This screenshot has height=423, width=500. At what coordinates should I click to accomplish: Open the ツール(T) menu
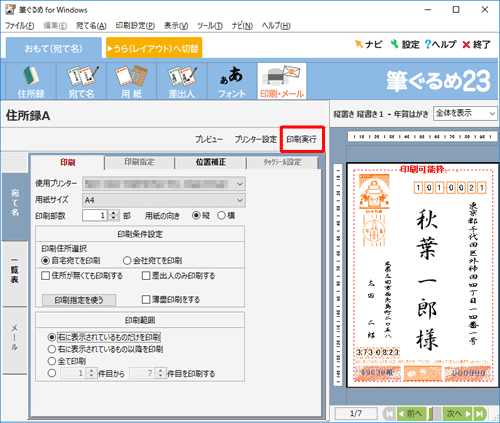(210, 26)
